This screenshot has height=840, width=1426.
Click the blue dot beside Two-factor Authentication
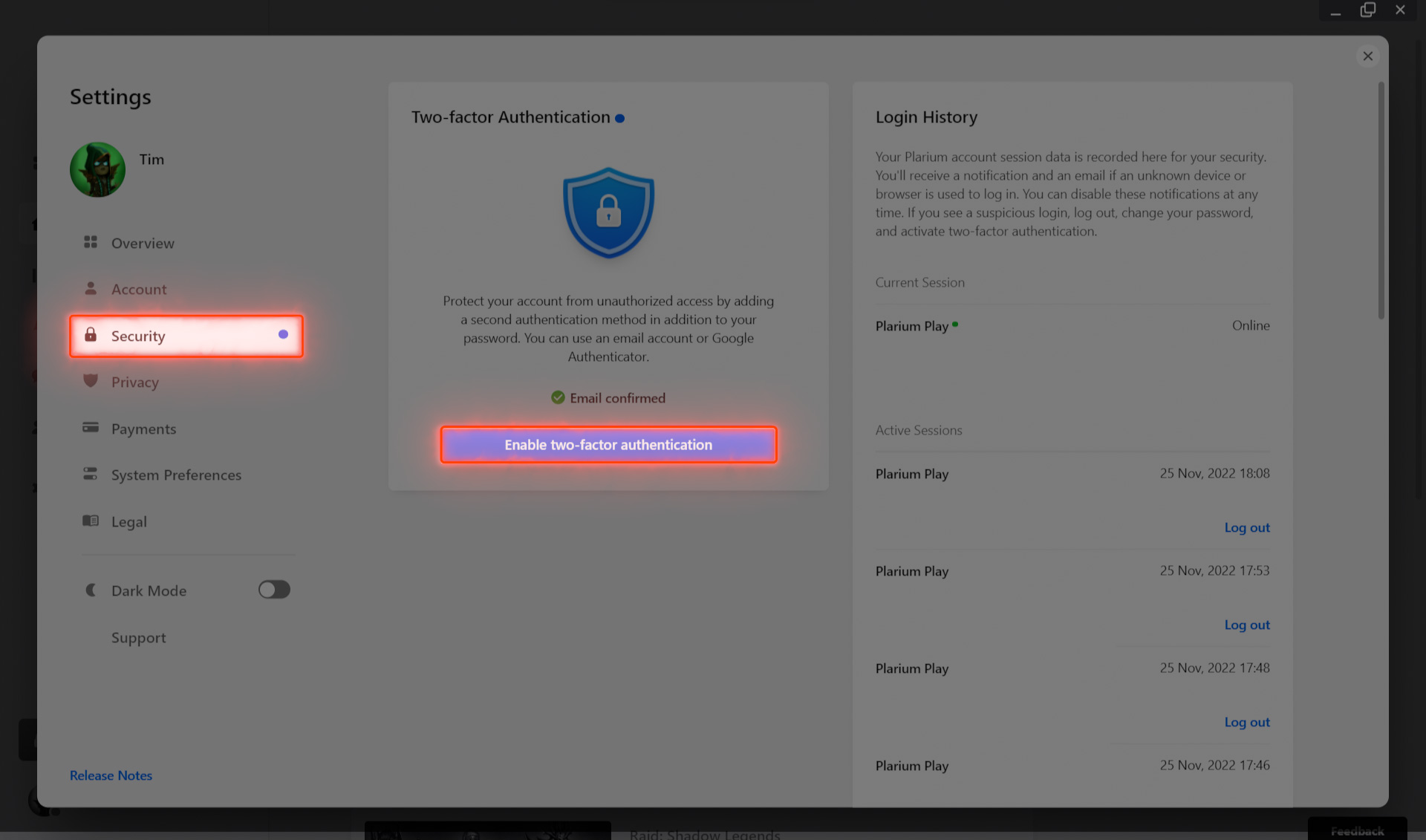(619, 118)
